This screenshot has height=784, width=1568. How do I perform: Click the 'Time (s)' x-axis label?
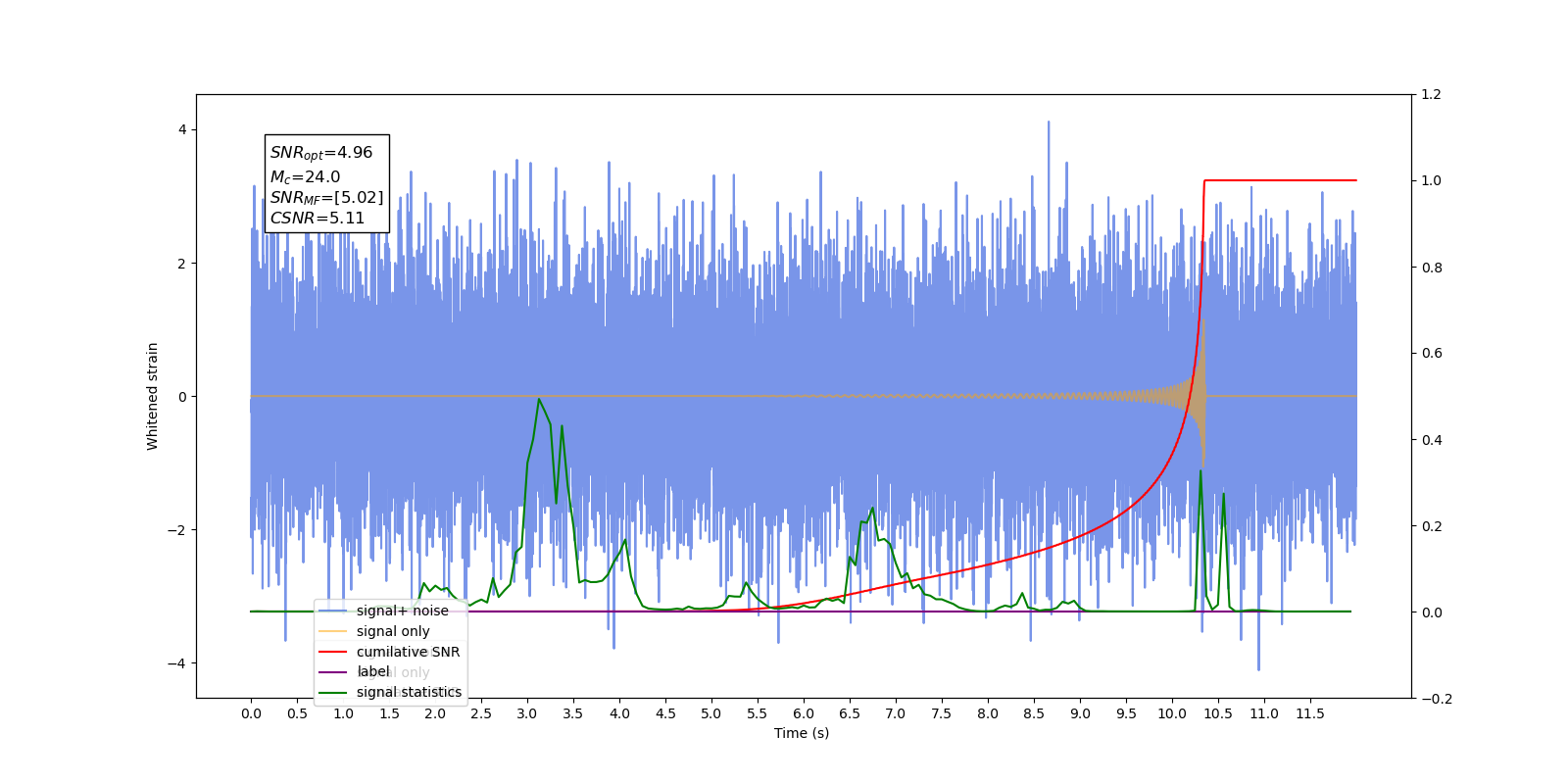802,733
